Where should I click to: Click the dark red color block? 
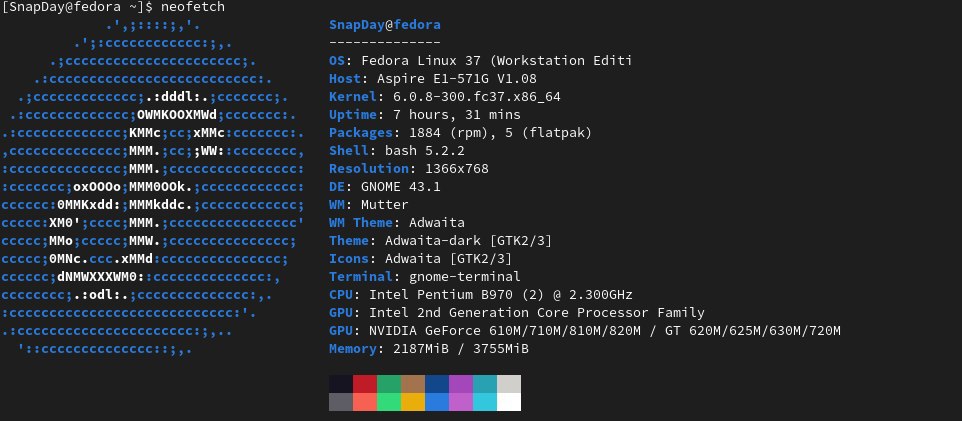364,384
